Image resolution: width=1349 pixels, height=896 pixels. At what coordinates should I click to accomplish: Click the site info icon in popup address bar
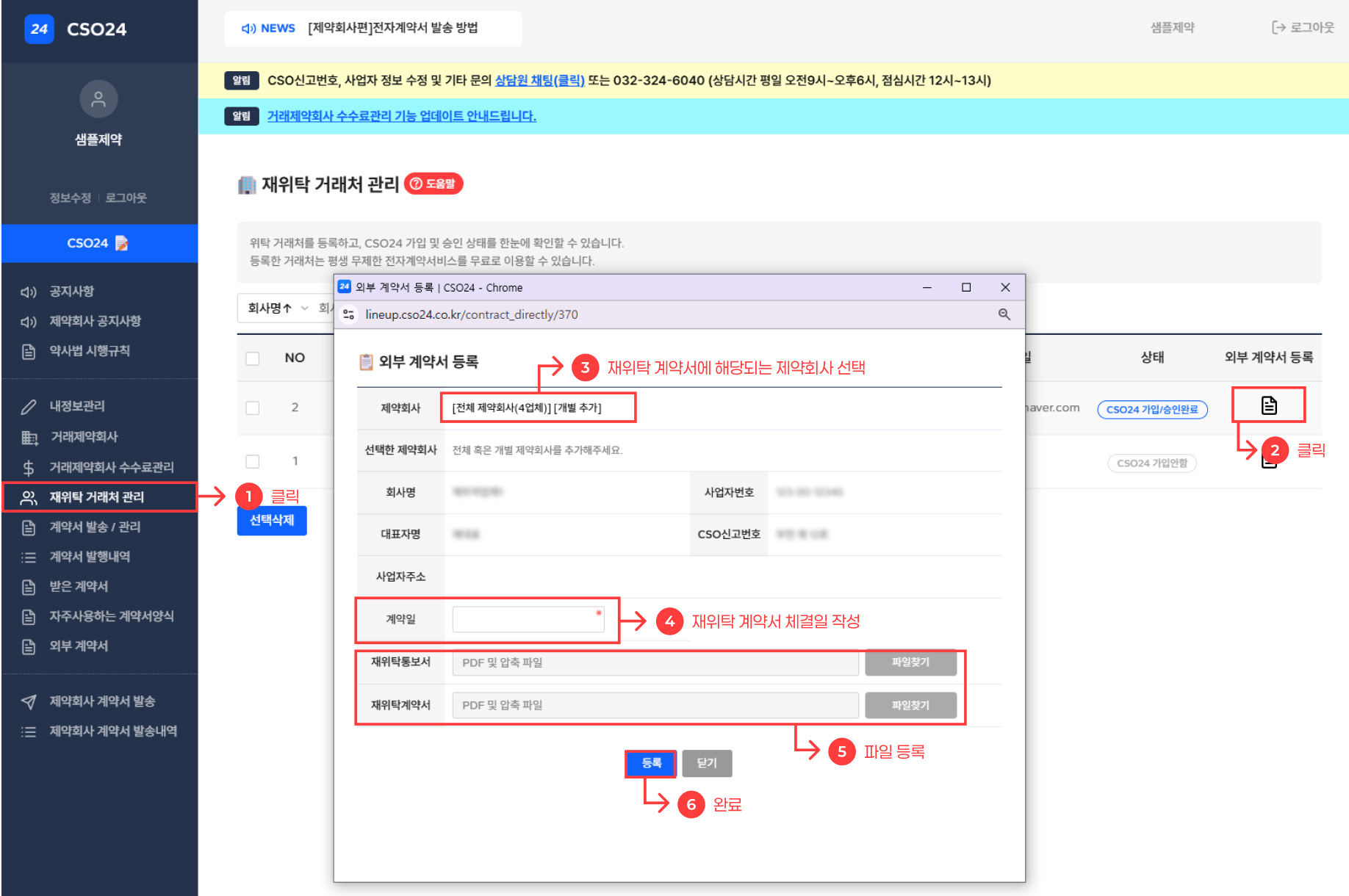click(x=349, y=314)
